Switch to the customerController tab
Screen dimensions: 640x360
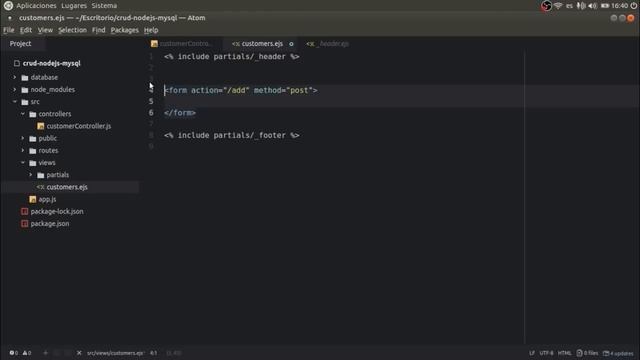click(x=182, y=44)
